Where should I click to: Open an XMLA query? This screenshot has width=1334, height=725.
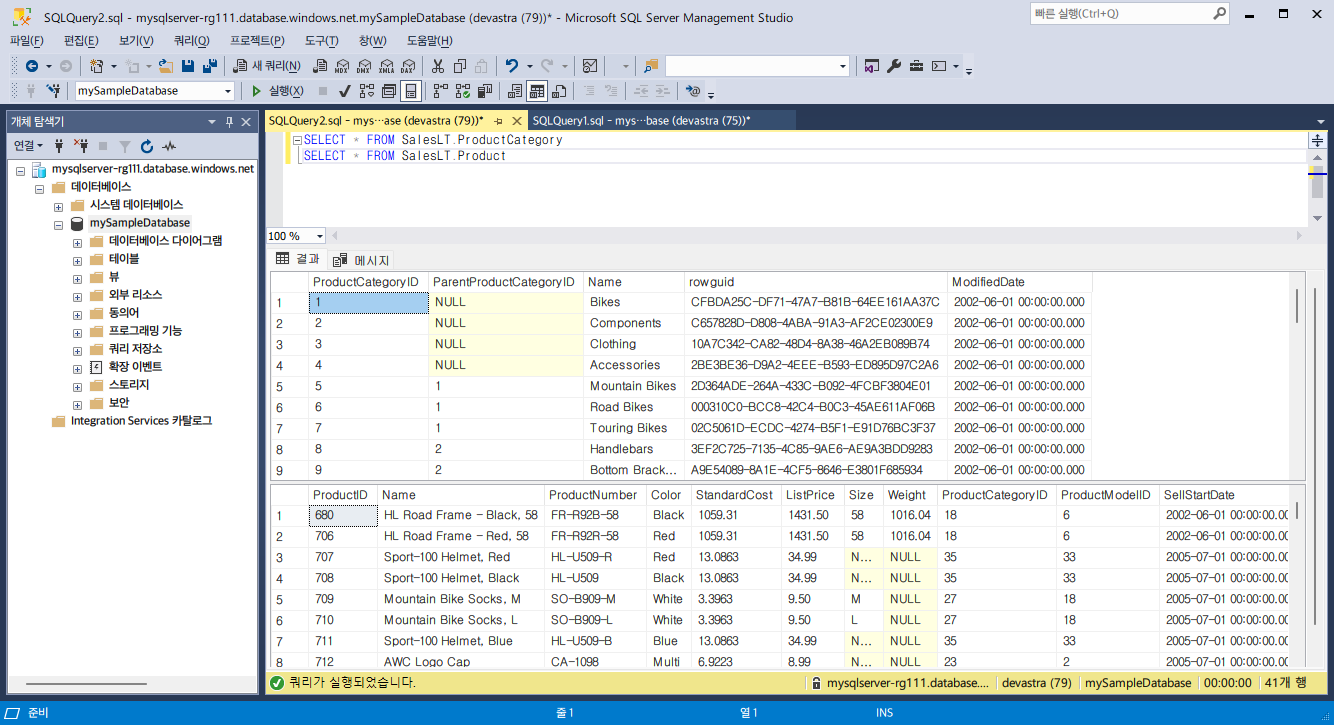coord(386,66)
